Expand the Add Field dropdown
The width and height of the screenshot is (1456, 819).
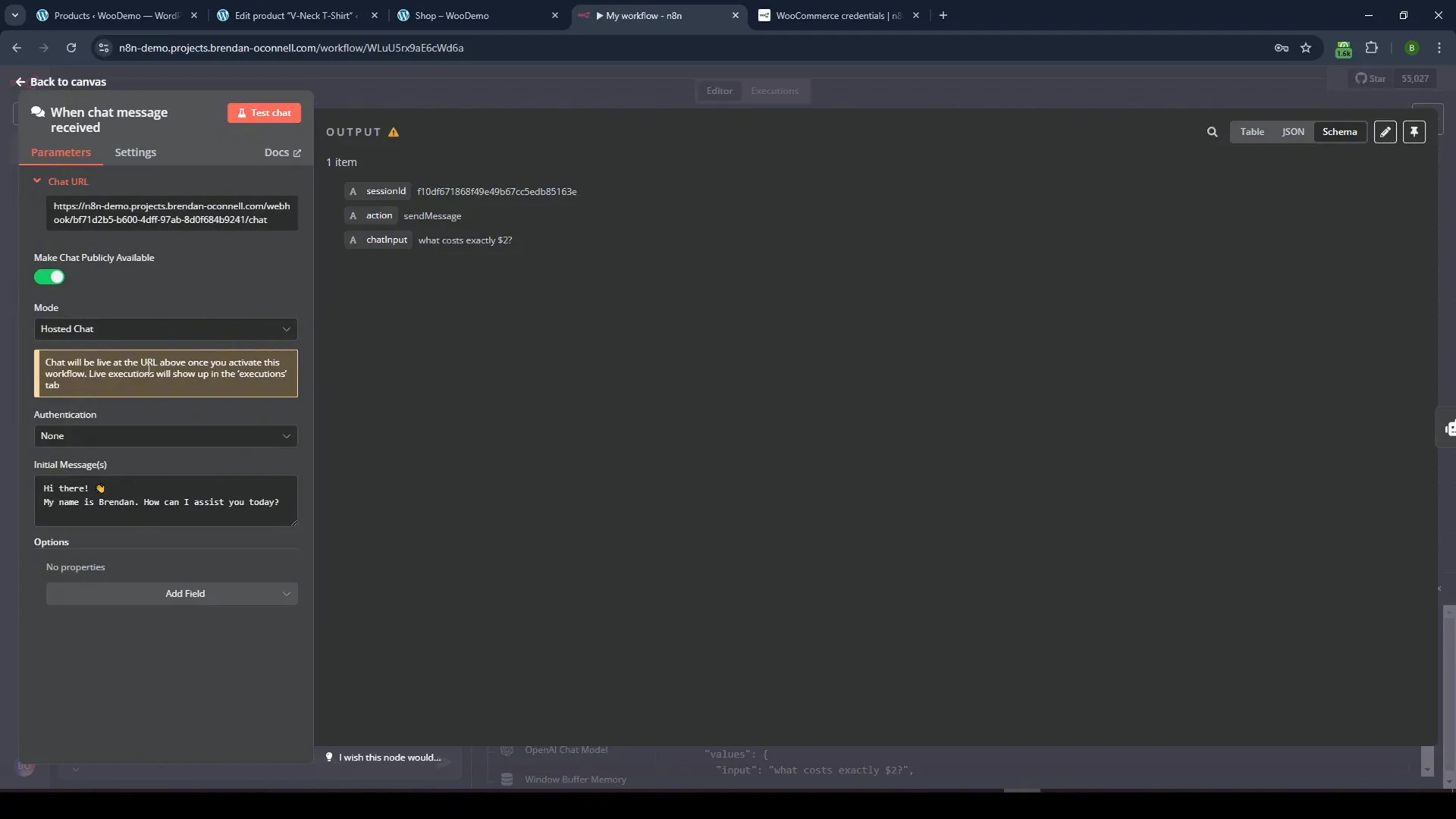pos(285,593)
